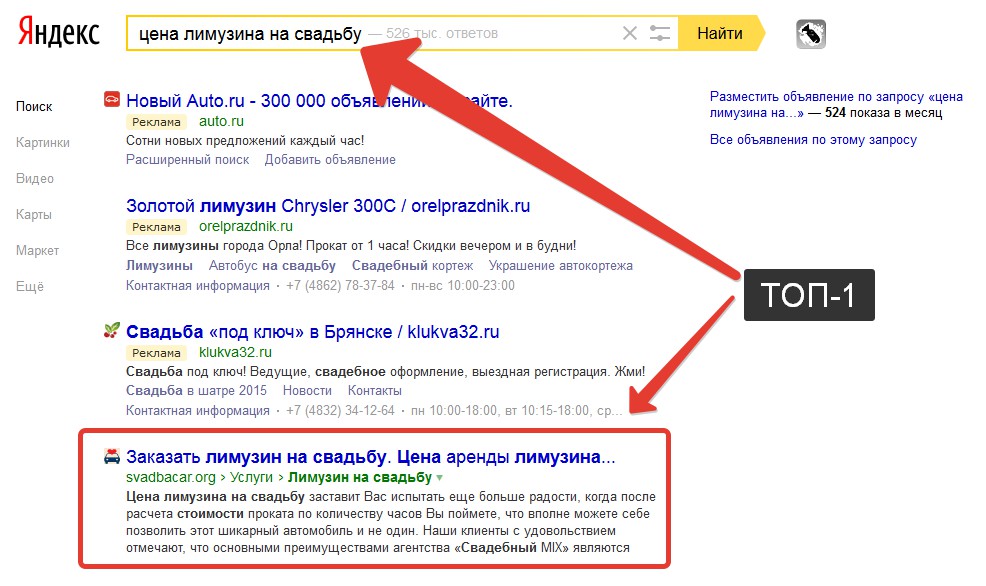
Task: Open the Новый Auto.ru ad title
Action: [x=319, y=101]
